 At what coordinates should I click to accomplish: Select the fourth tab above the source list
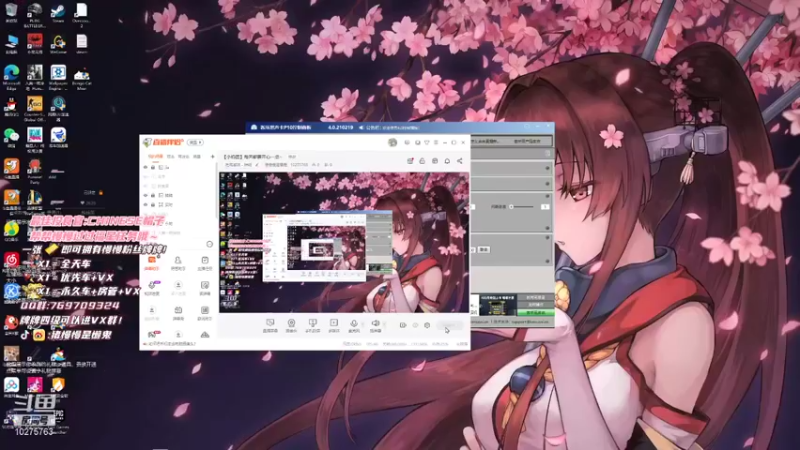(x=197, y=157)
